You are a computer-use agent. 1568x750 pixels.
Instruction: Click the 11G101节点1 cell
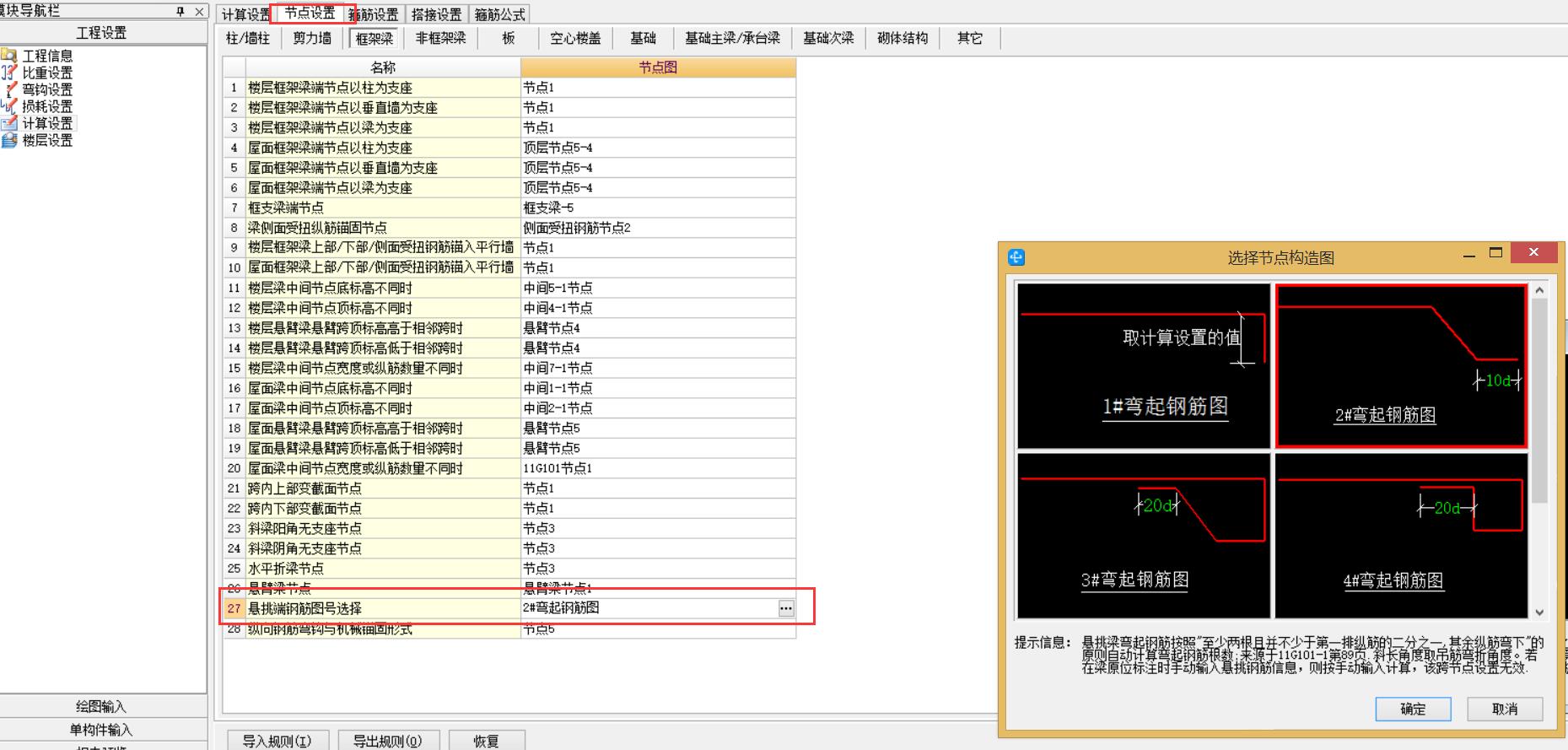pyautogui.click(x=658, y=468)
